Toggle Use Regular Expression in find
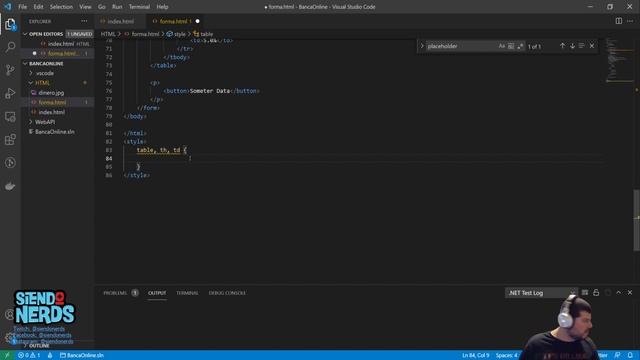The height and width of the screenshot is (360, 640). tap(520, 46)
